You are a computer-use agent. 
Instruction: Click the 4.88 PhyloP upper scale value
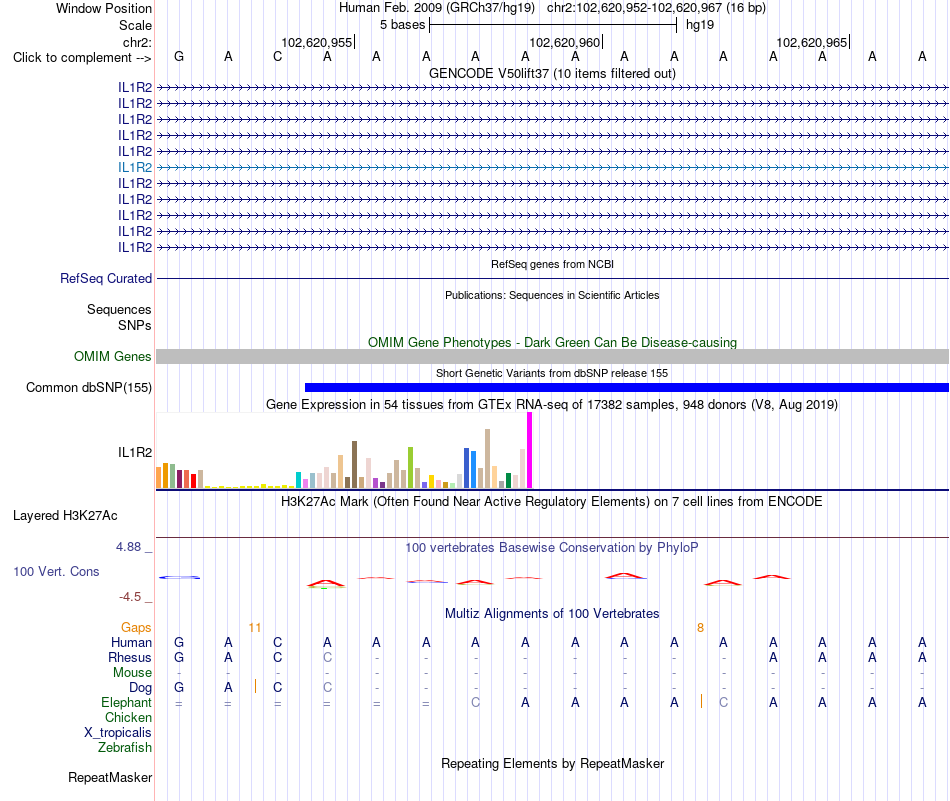point(128,547)
